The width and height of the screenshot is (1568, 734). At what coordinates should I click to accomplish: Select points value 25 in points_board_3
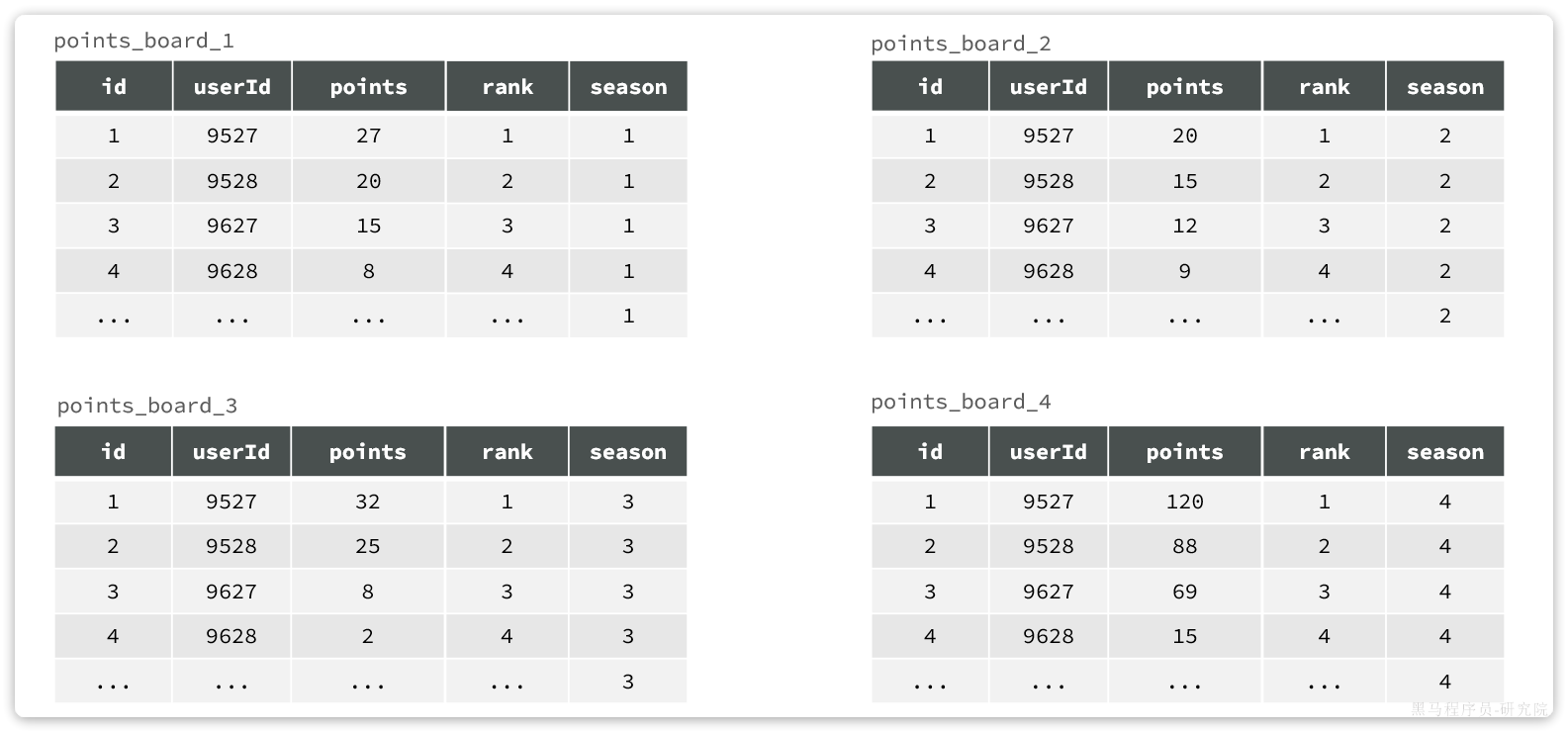pyautogui.click(x=368, y=546)
